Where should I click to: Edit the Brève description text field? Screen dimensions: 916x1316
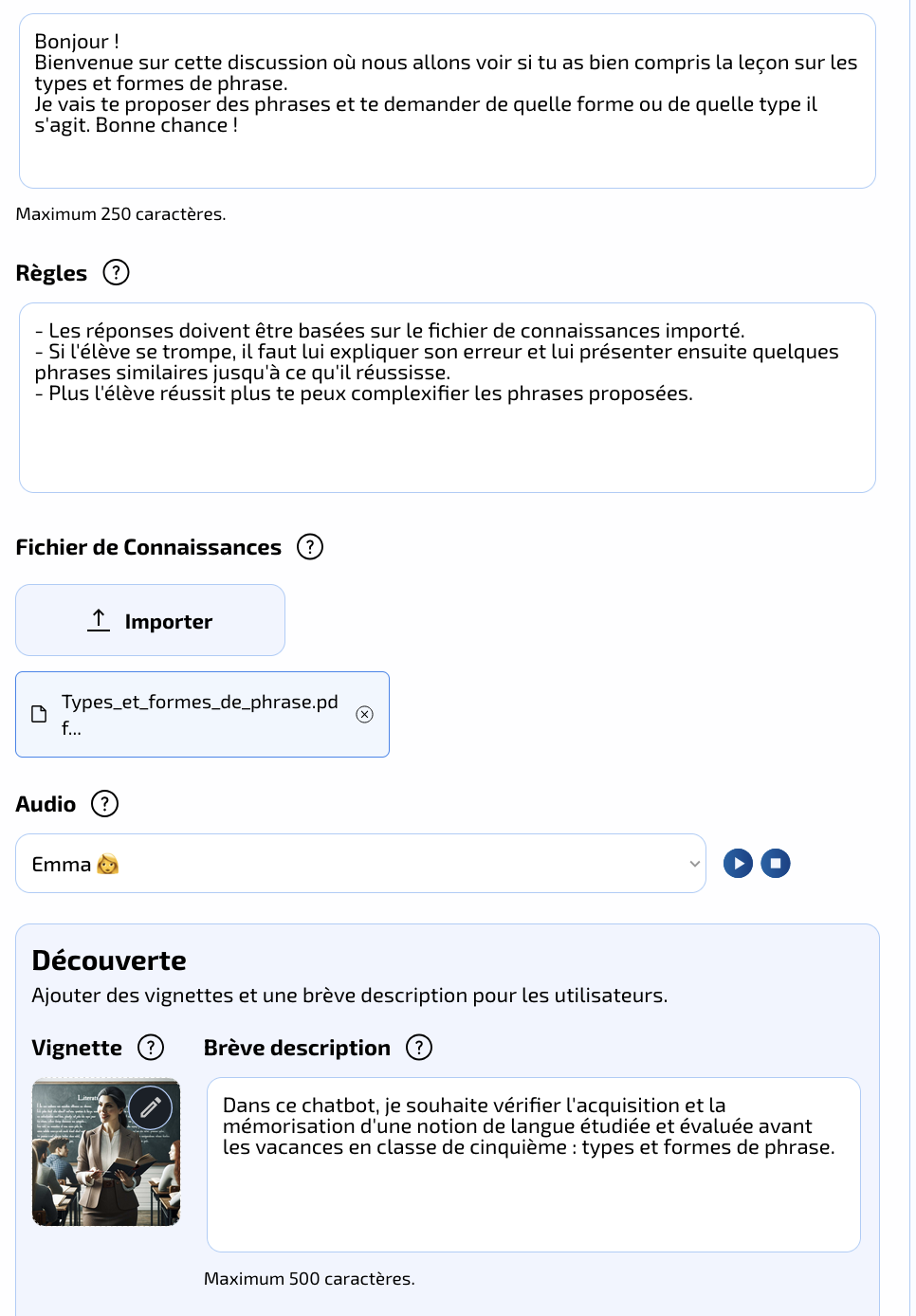(534, 1165)
